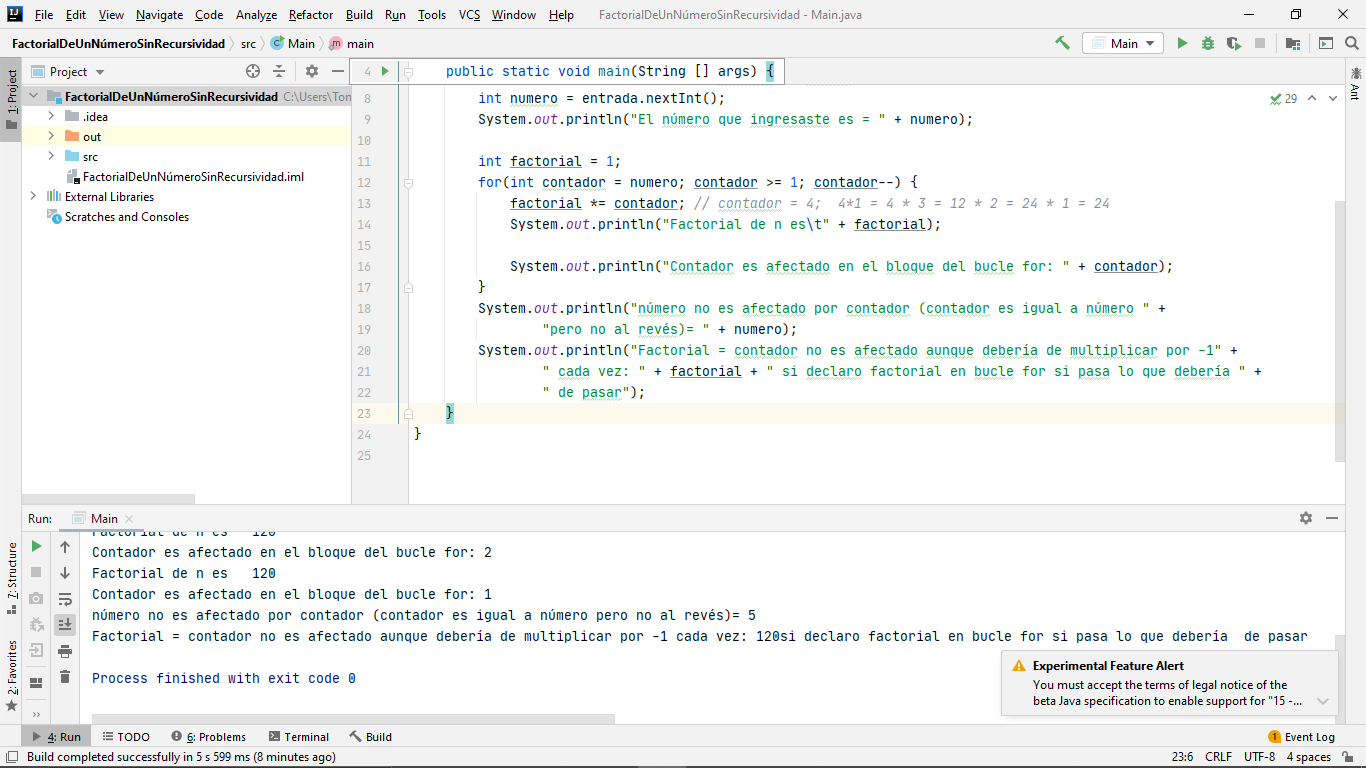Go to next highlighted problem arrow
The width and height of the screenshot is (1366, 768).
point(1334,98)
